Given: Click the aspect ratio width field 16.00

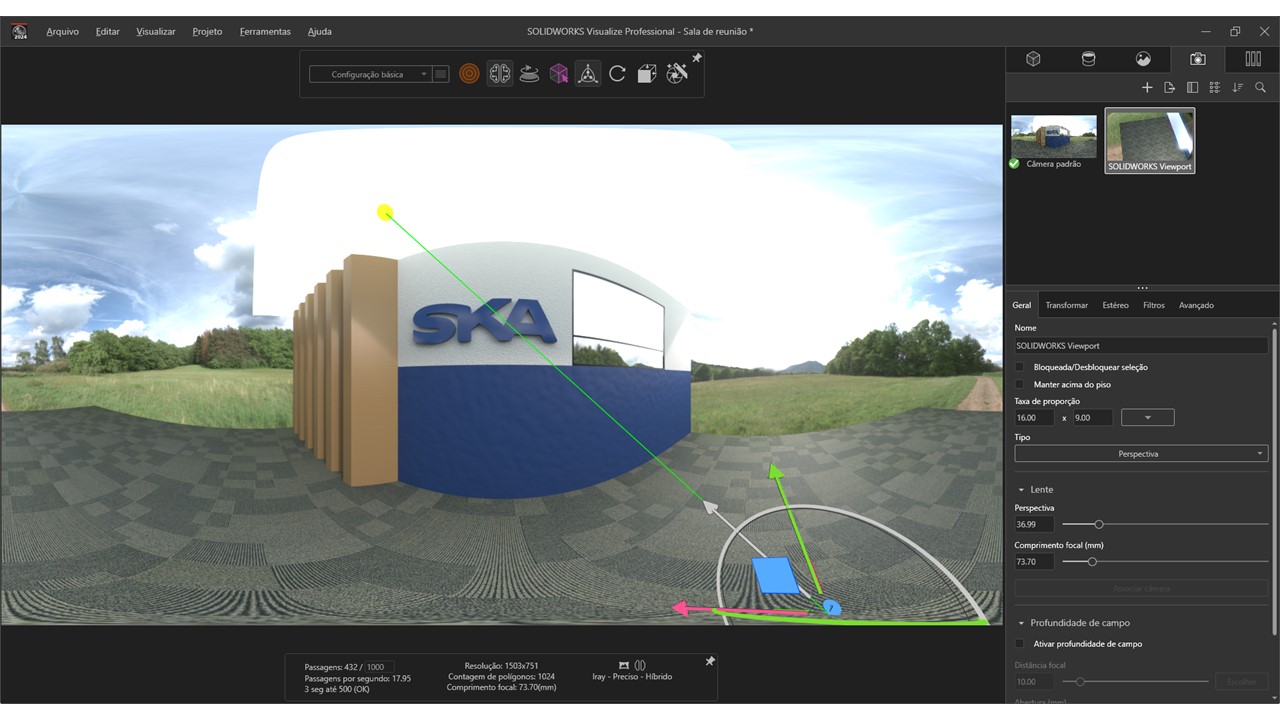Looking at the screenshot, I should pyautogui.click(x=1034, y=418).
